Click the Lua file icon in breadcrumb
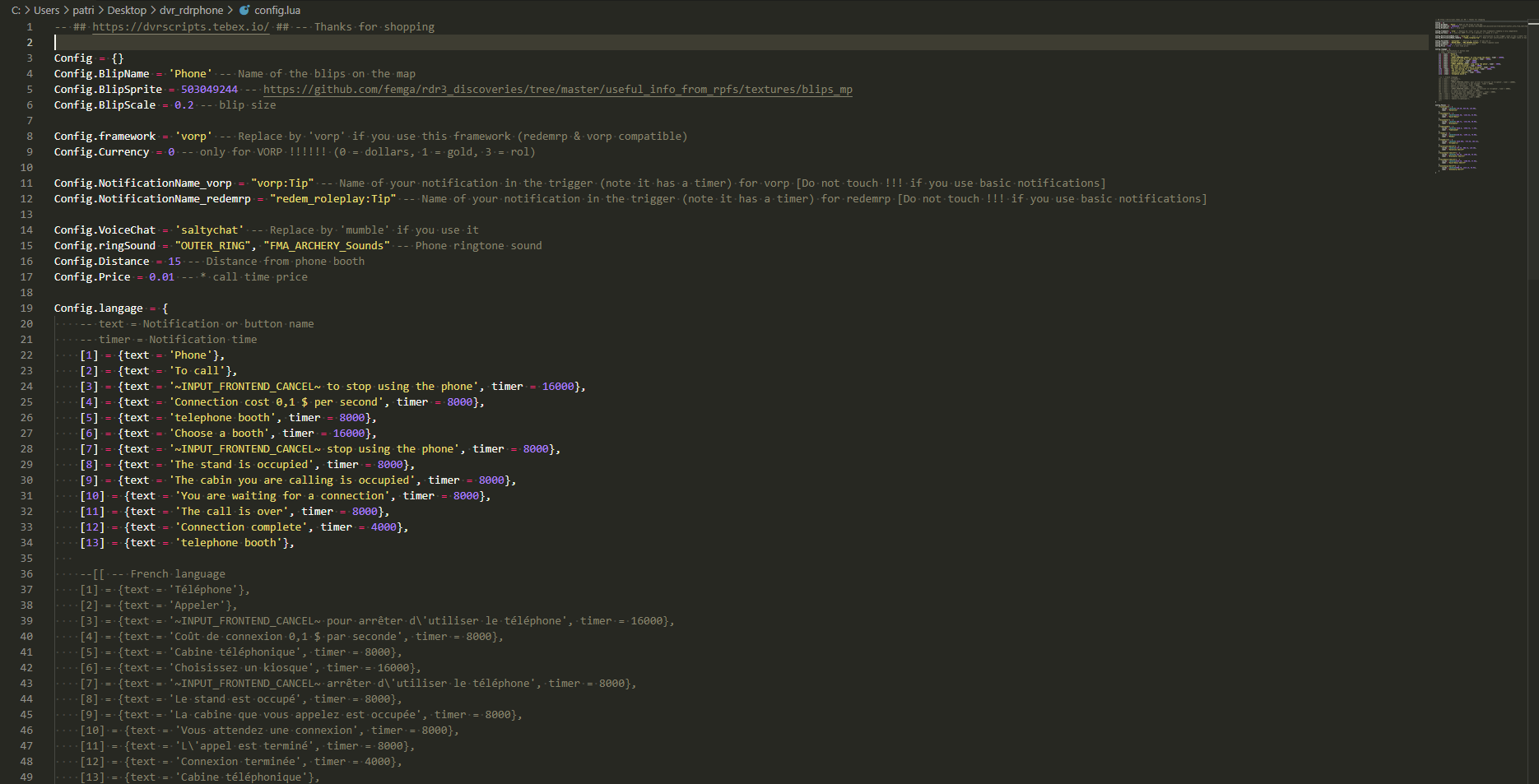Viewport: 1539px width, 784px height. pyautogui.click(x=244, y=11)
